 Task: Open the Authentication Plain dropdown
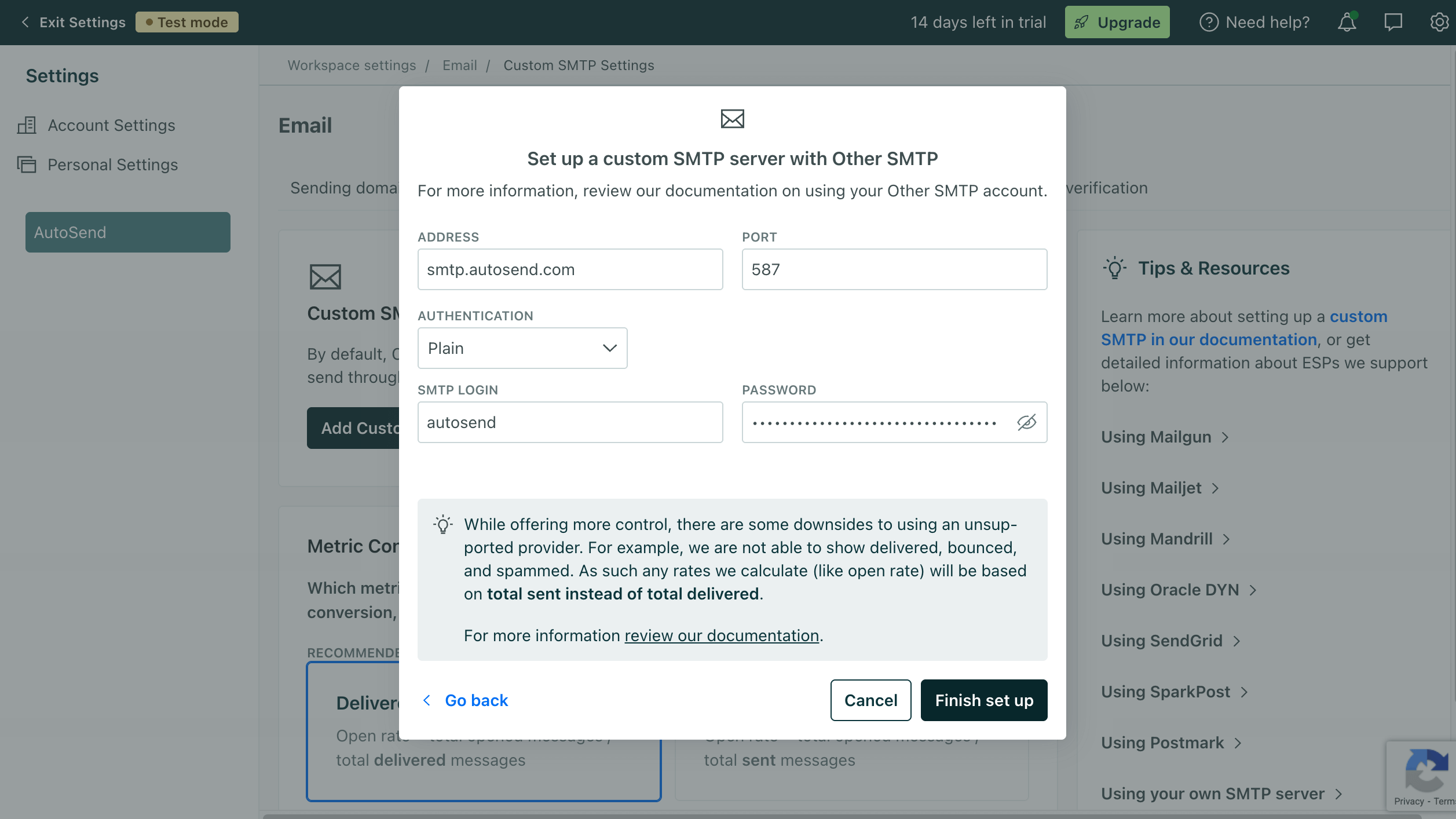[x=522, y=348]
